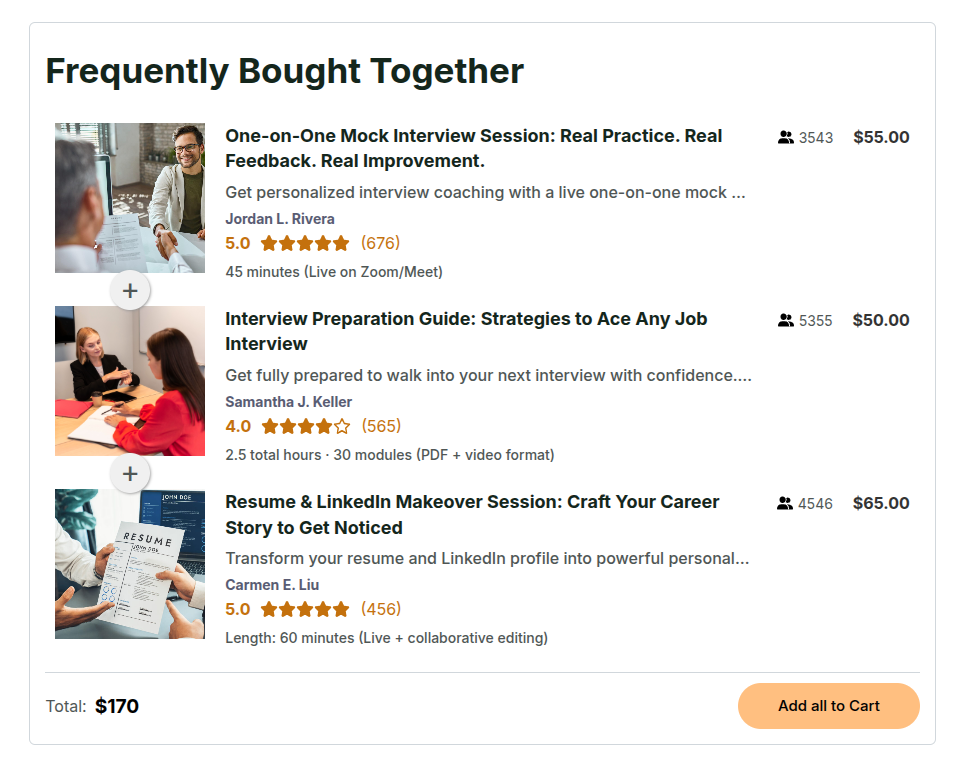965x773 pixels.
Task: Select the handshake mock interview thumbnail
Action: (130, 198)
